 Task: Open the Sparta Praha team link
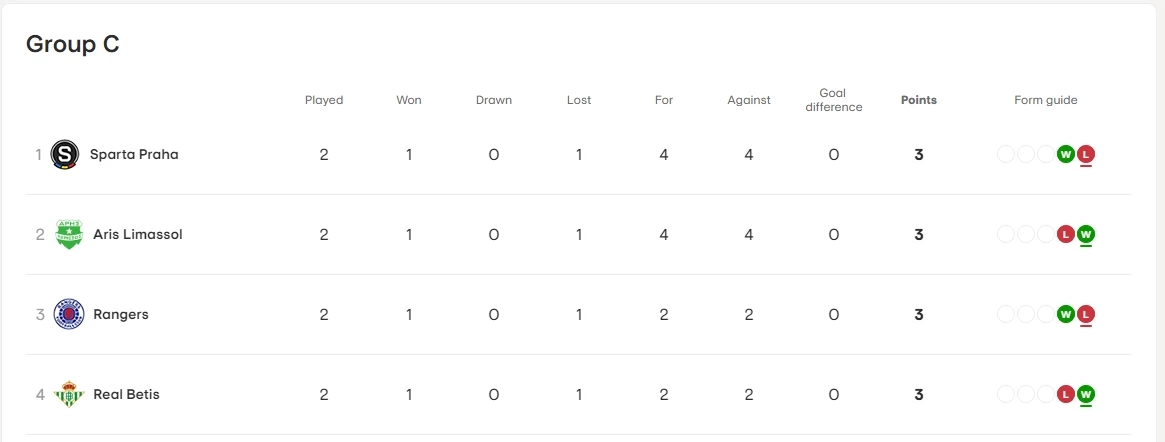[x=134, y=154]
